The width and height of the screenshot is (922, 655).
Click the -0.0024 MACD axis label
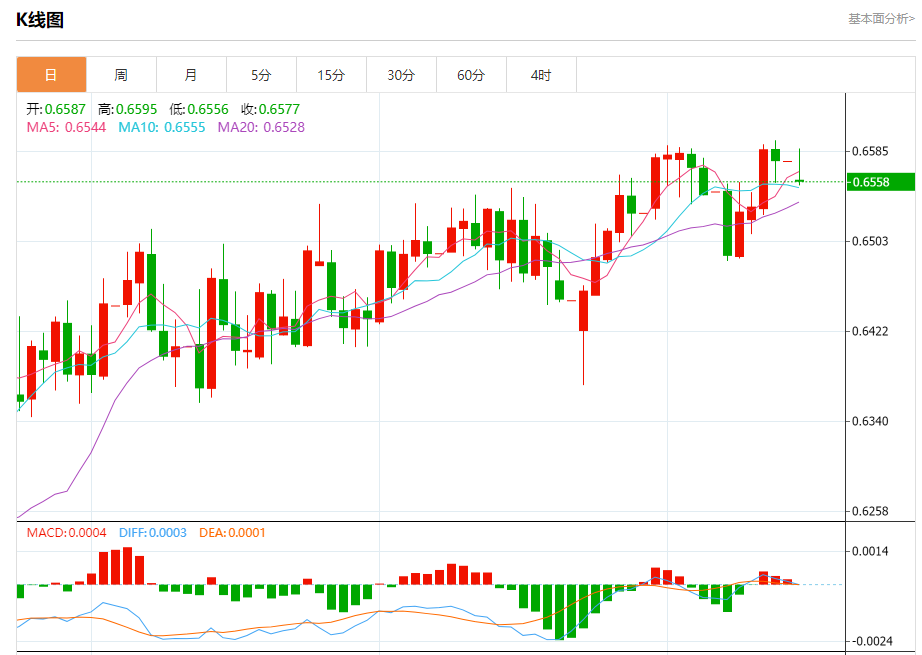coord(873,641)
